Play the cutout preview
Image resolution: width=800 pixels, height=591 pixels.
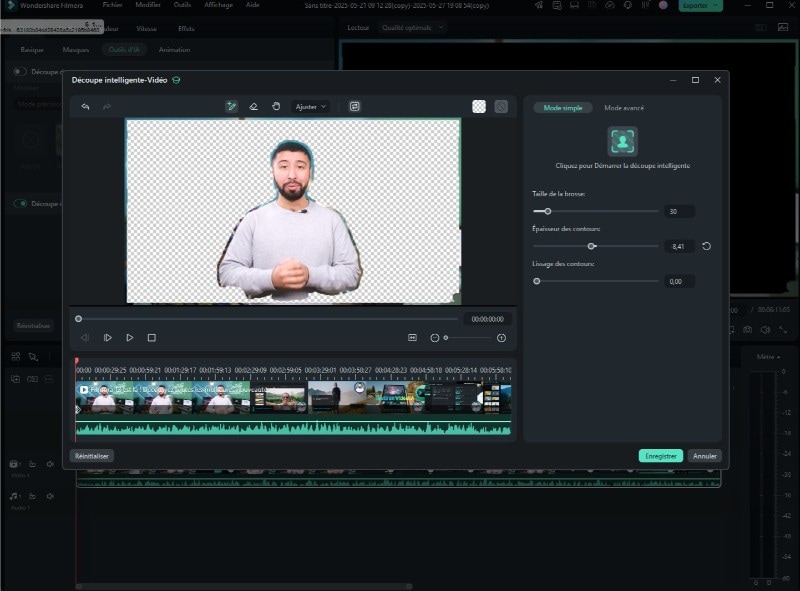click(x=130, y=338)
